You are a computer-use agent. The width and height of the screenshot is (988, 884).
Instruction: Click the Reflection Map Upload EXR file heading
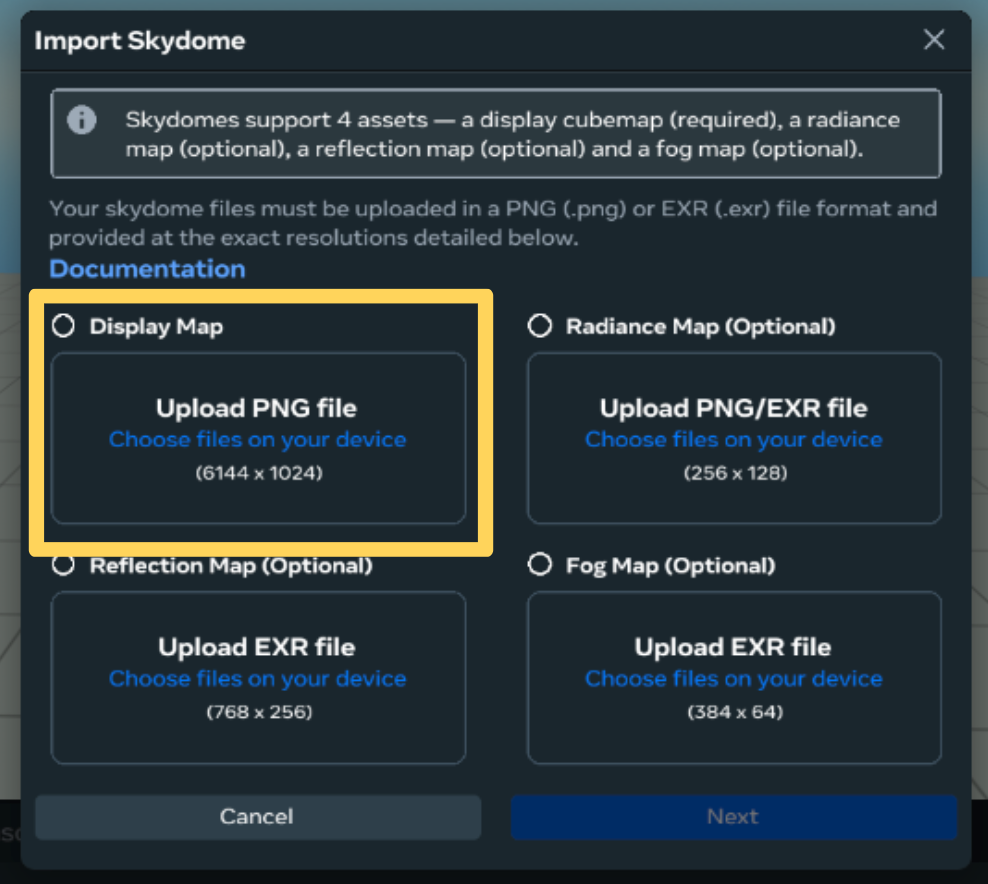click(257, 647)
